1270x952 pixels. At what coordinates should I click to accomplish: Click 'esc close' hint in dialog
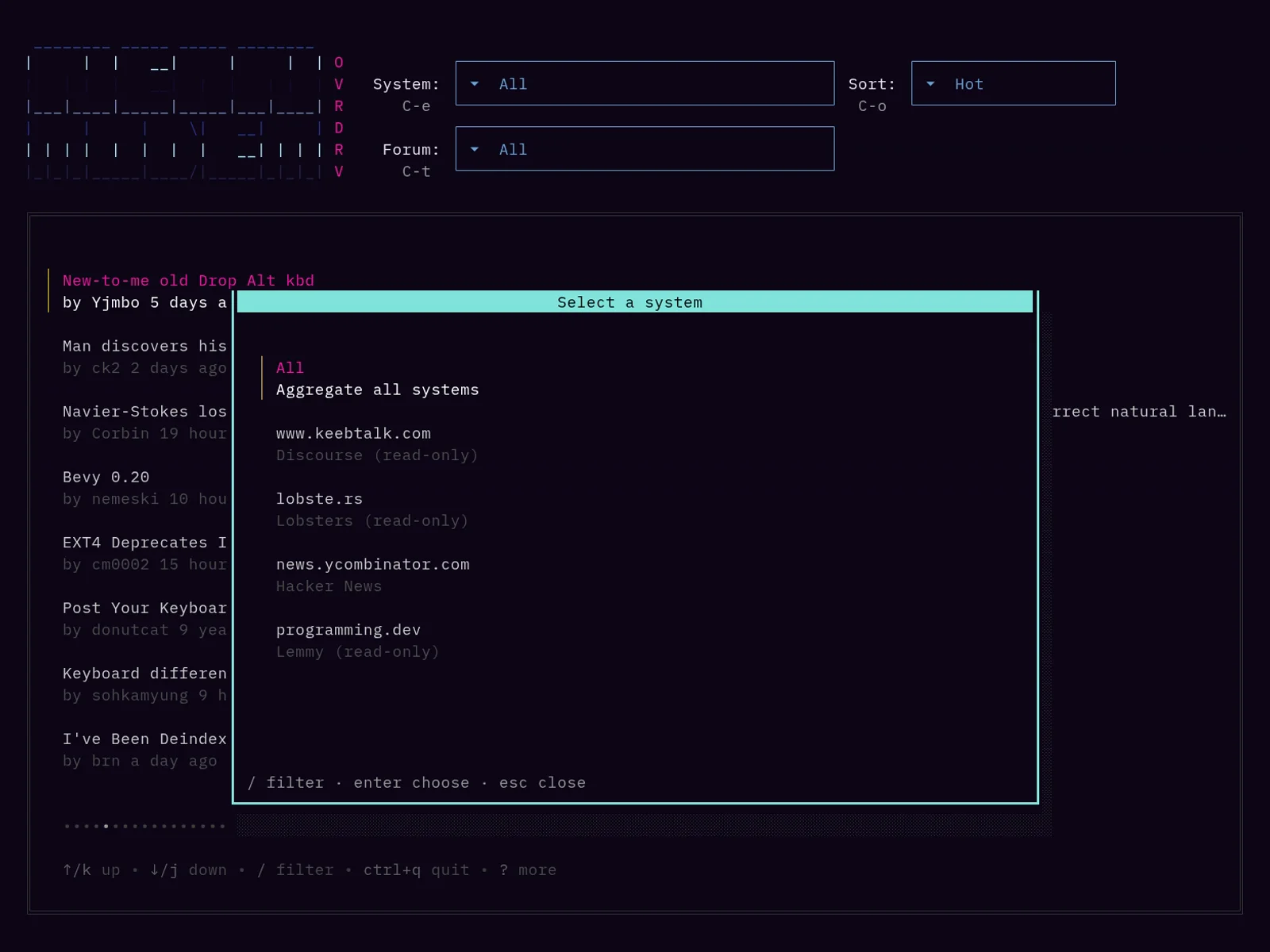click(542, 782)
